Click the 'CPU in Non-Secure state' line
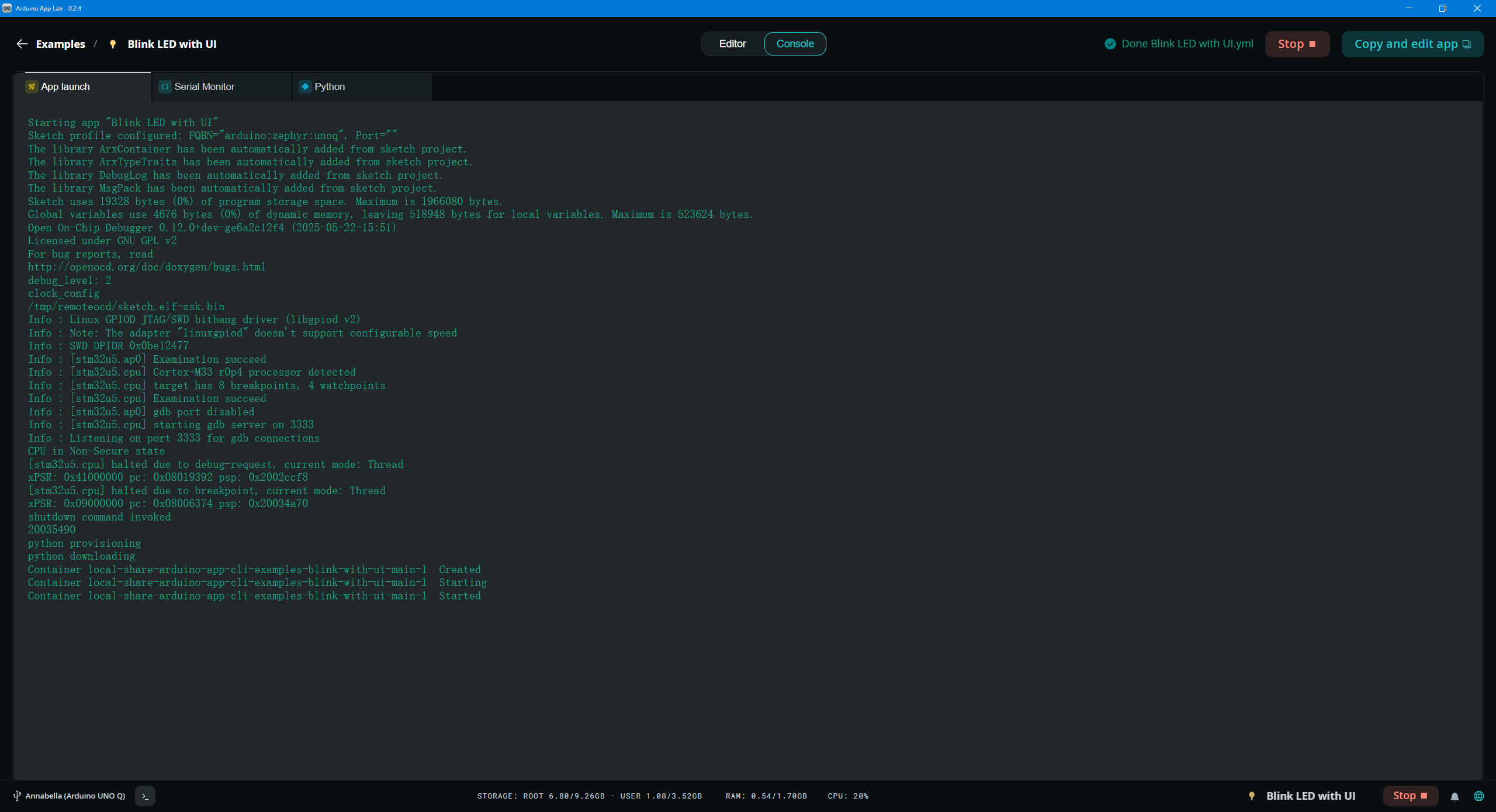 pos(96,451)
